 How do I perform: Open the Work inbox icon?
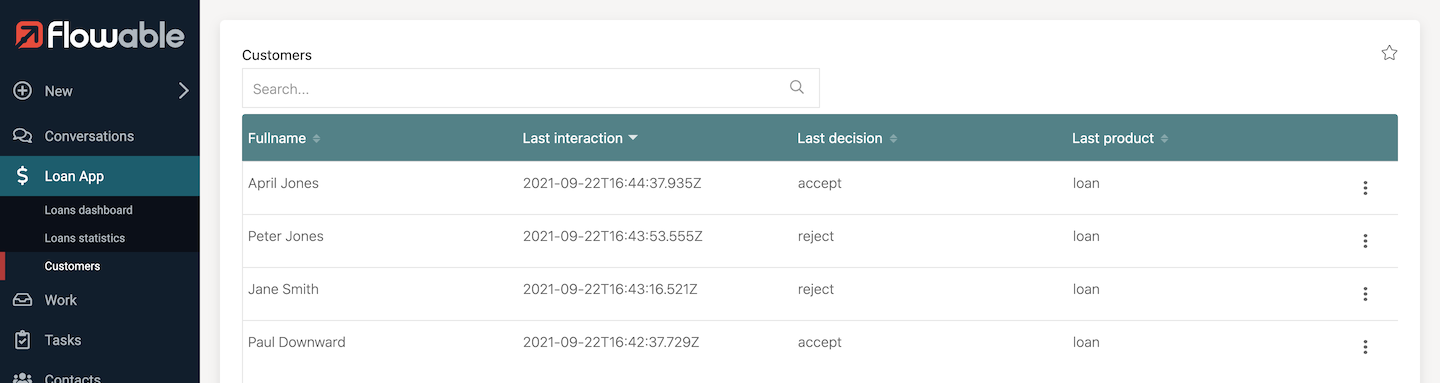(22, 300)
